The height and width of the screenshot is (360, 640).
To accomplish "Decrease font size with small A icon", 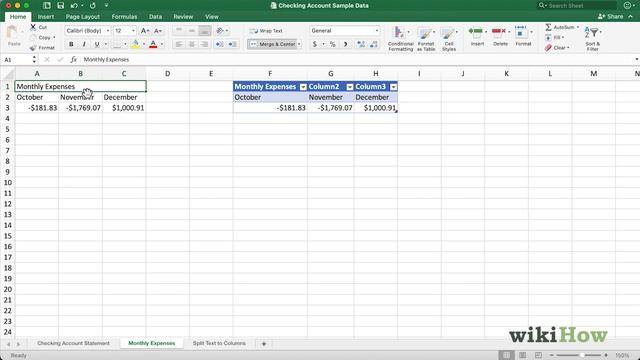I will (x=158, y=31).
